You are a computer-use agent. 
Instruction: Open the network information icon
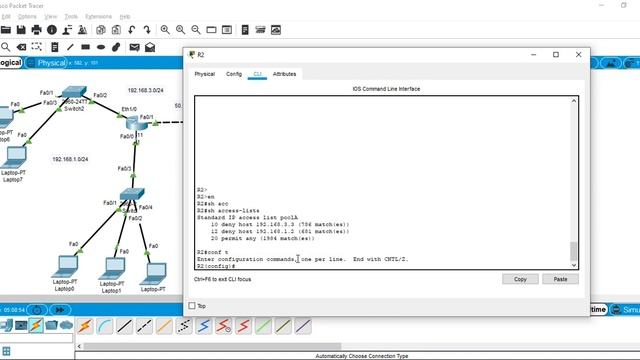[x=52, y=30]
